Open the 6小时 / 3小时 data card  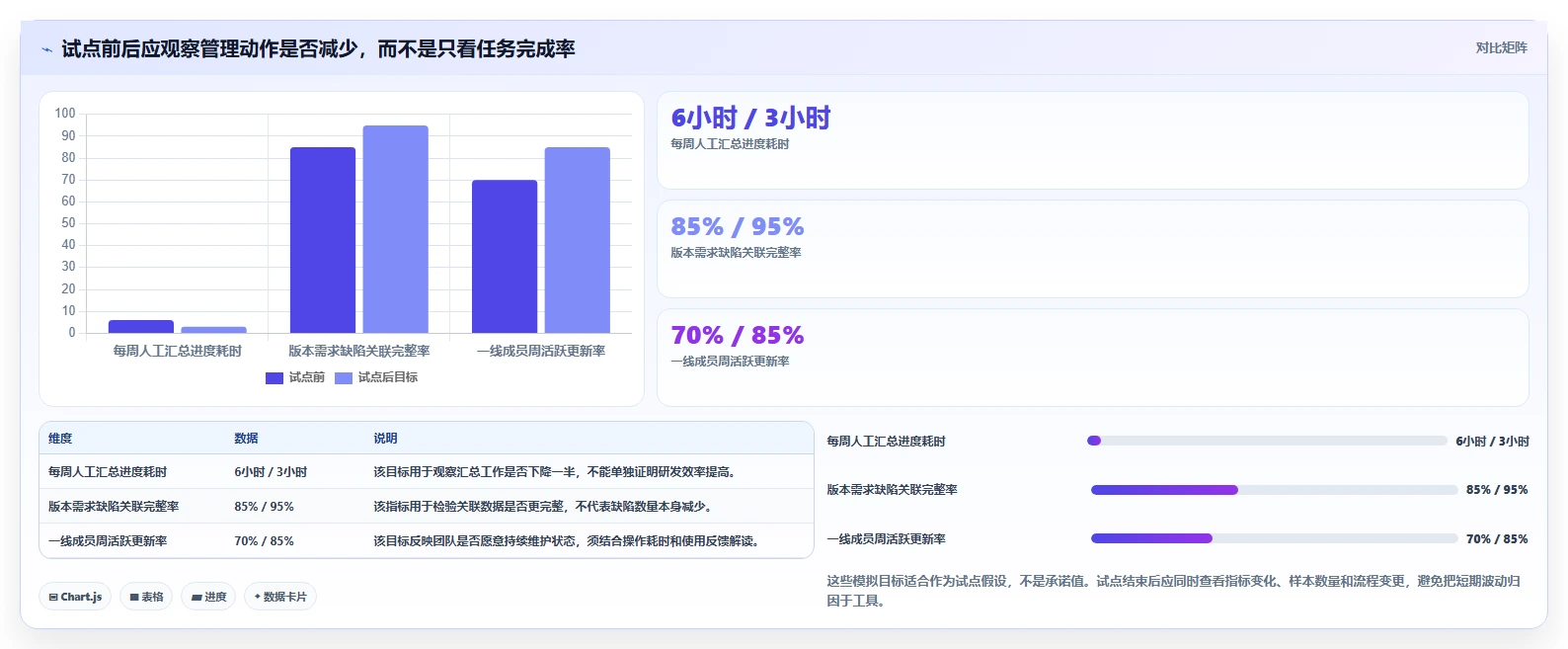pyautogui.click(x=1093, y=140)
